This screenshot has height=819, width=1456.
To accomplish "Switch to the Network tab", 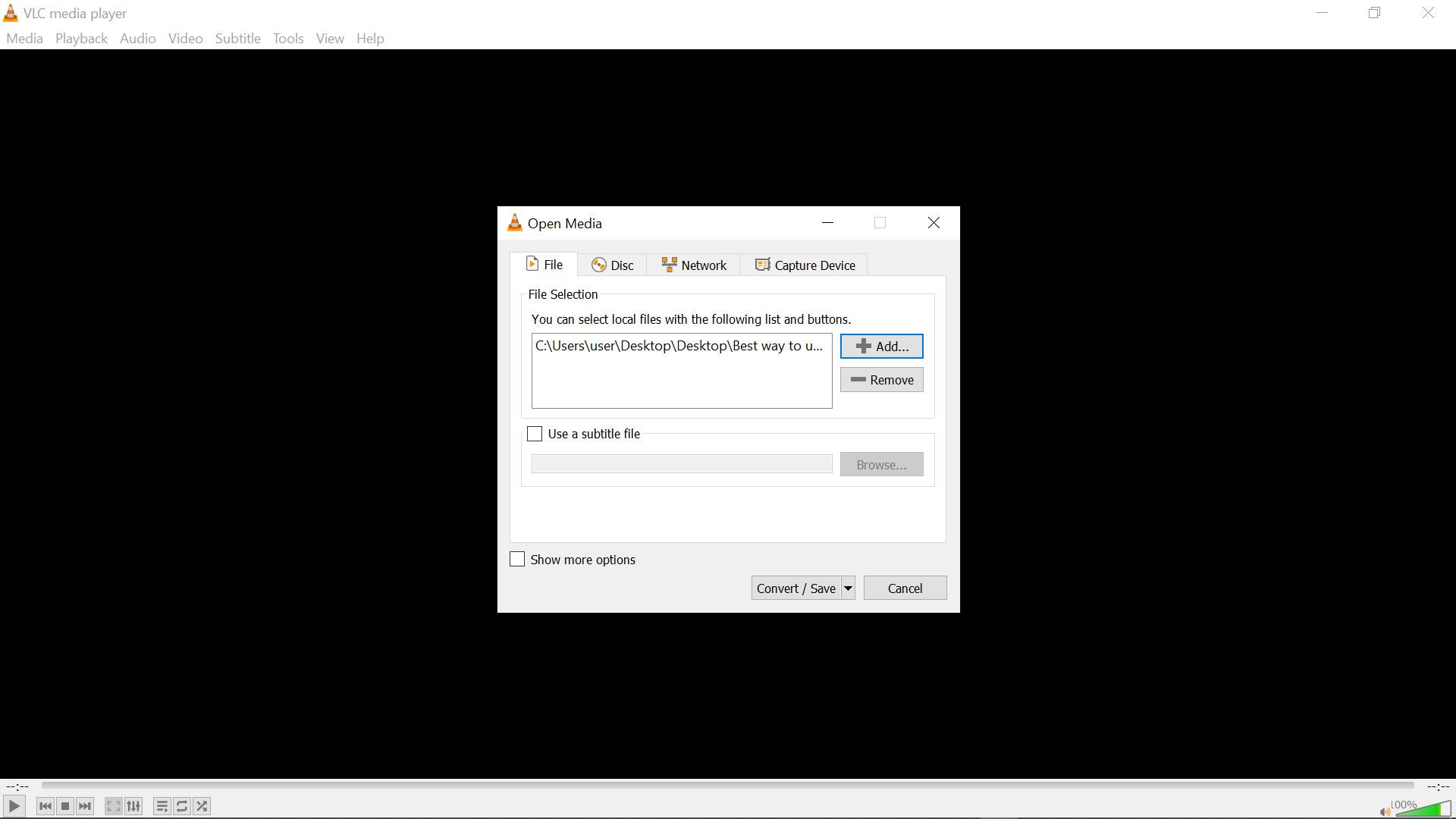I will pyautogui.click(x=693, y=265).
